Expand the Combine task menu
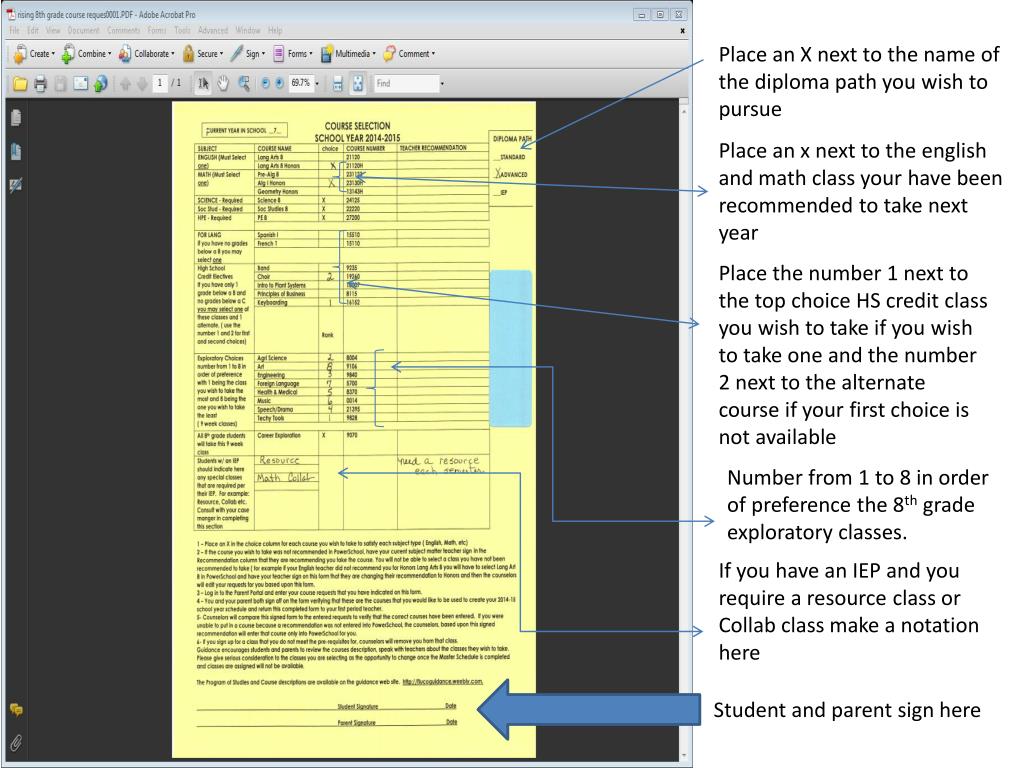 [x=86, y=54]
